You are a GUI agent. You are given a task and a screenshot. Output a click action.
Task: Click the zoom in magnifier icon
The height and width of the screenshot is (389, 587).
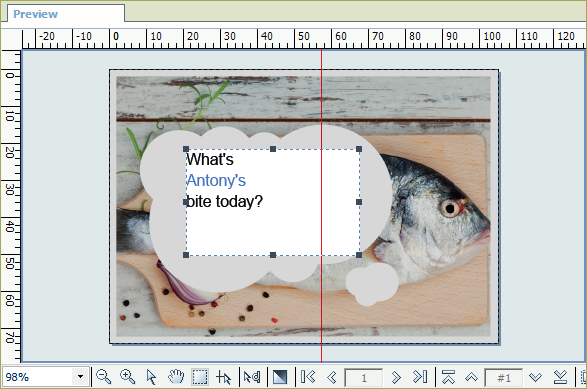coord(127,377)
